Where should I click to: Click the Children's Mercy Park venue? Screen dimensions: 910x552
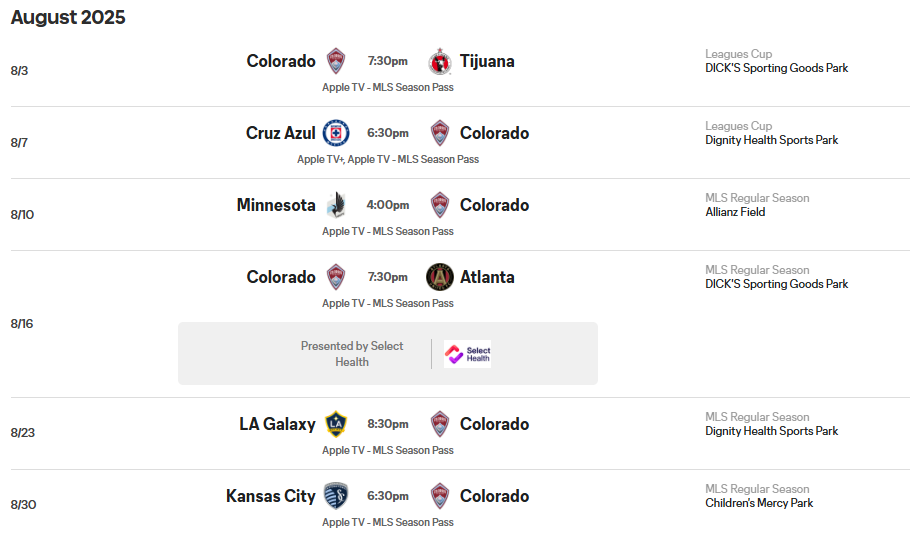759,503
